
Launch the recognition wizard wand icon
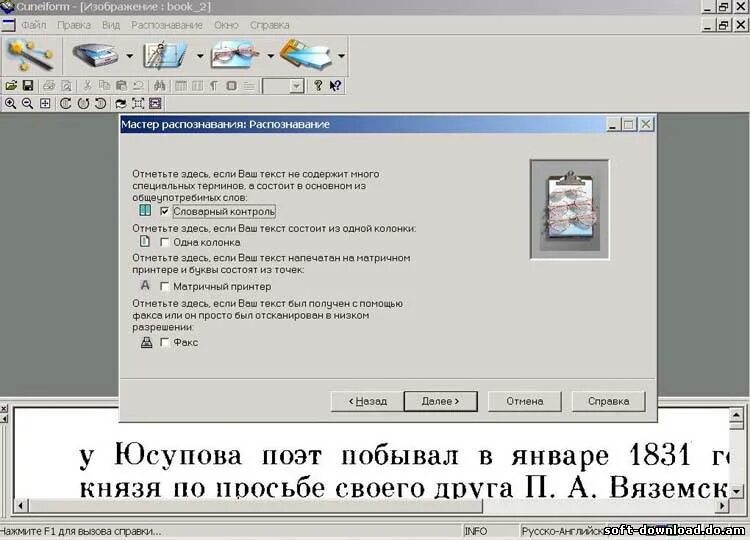pos(30,55)
